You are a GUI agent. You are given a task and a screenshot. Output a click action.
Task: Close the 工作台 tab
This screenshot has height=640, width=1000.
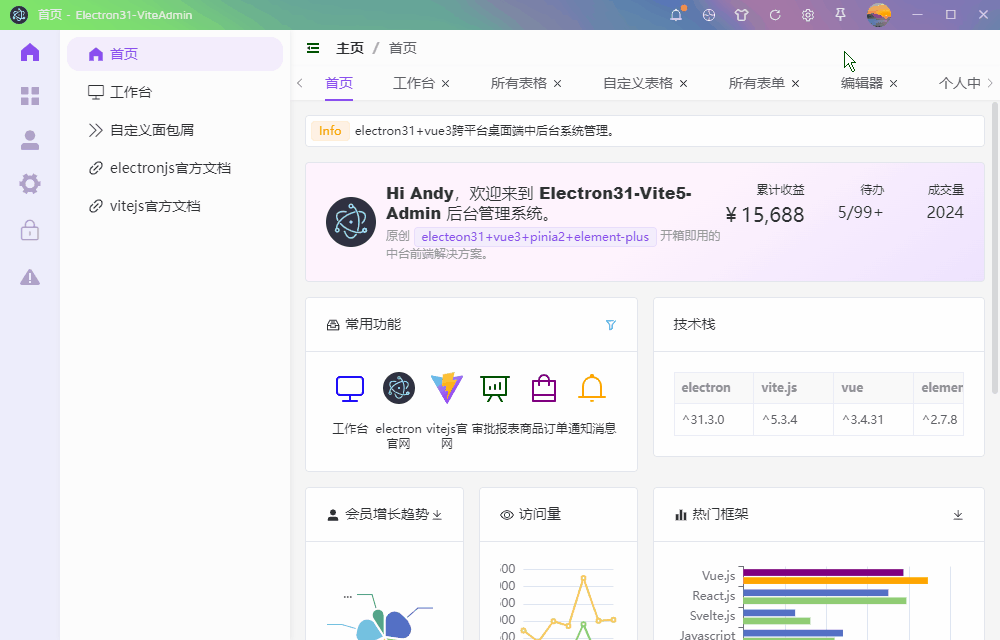[446, 84]
